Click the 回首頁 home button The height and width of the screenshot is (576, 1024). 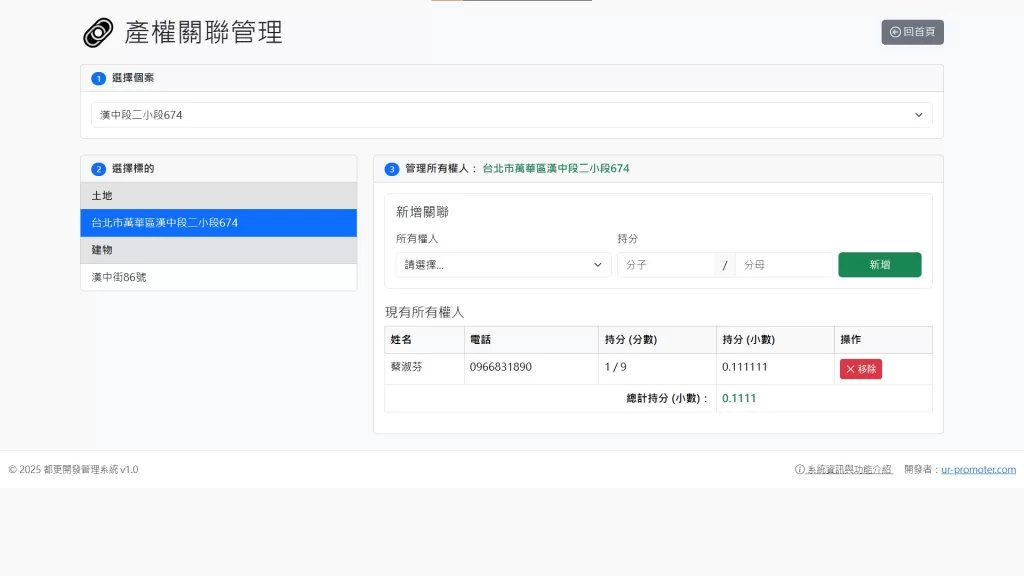(x=912, y=32)
